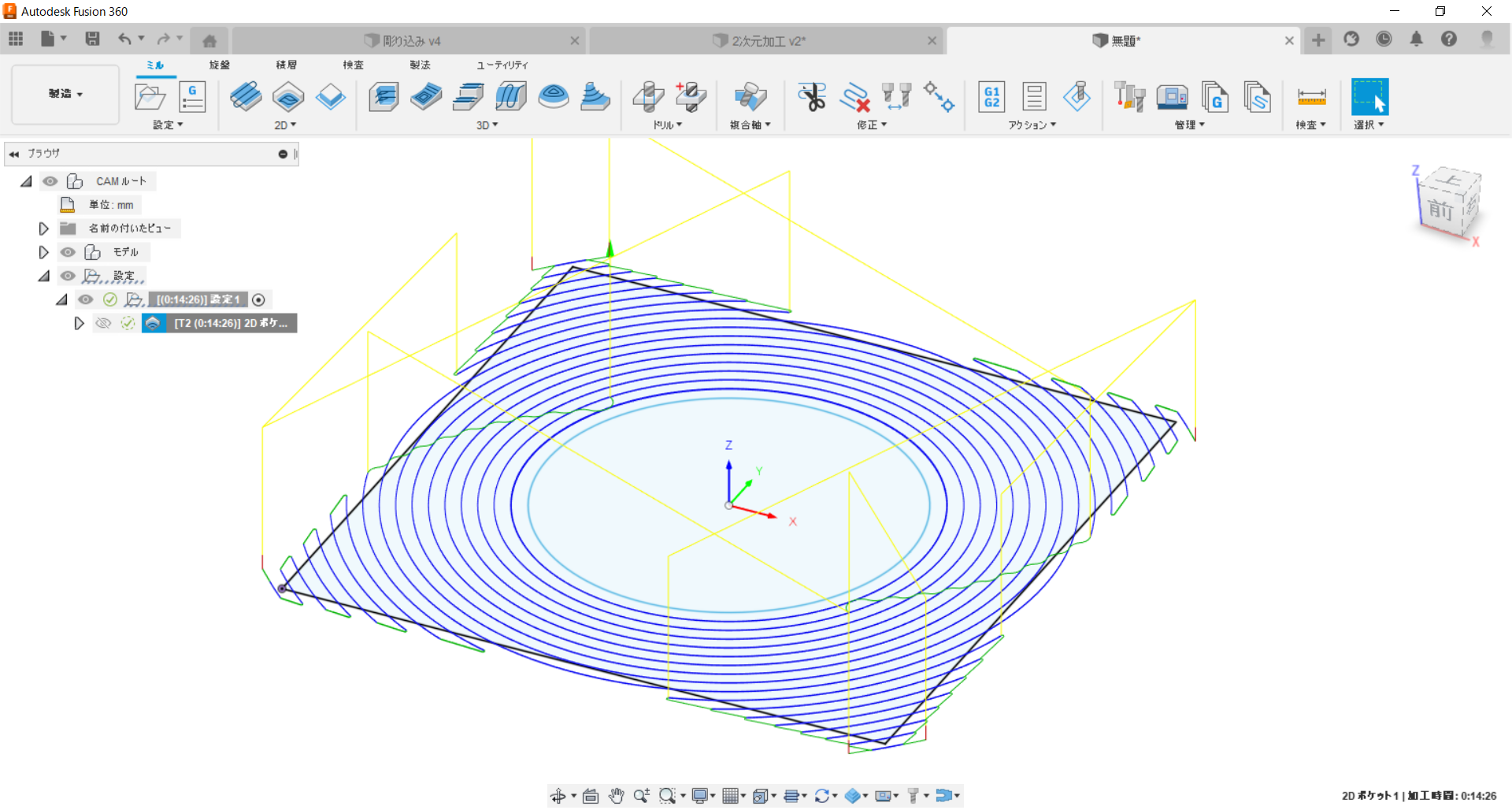
Task: Switch to the 旋盤 ribbon tab
Action: tap(220, 65)
